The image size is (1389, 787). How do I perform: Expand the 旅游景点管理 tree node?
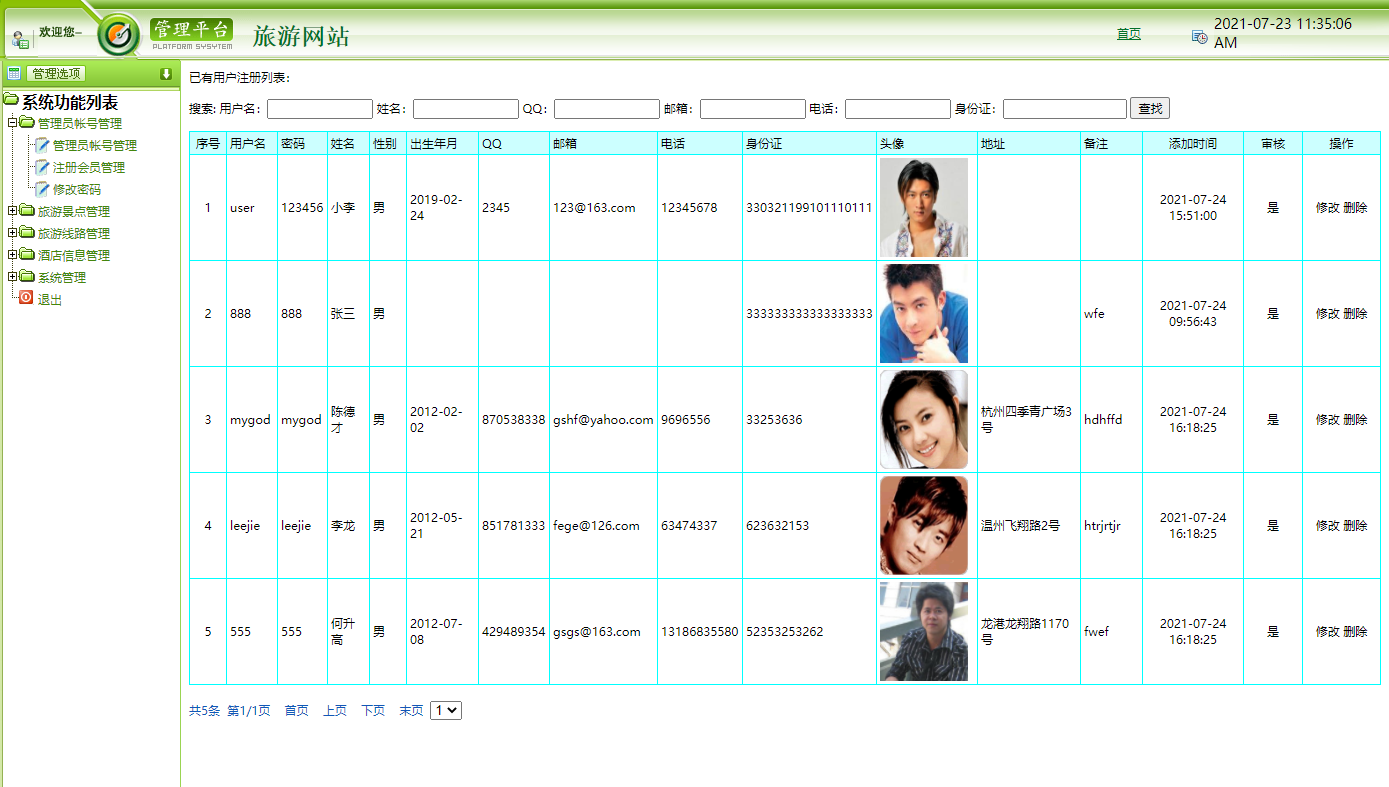tap(11, 211)
